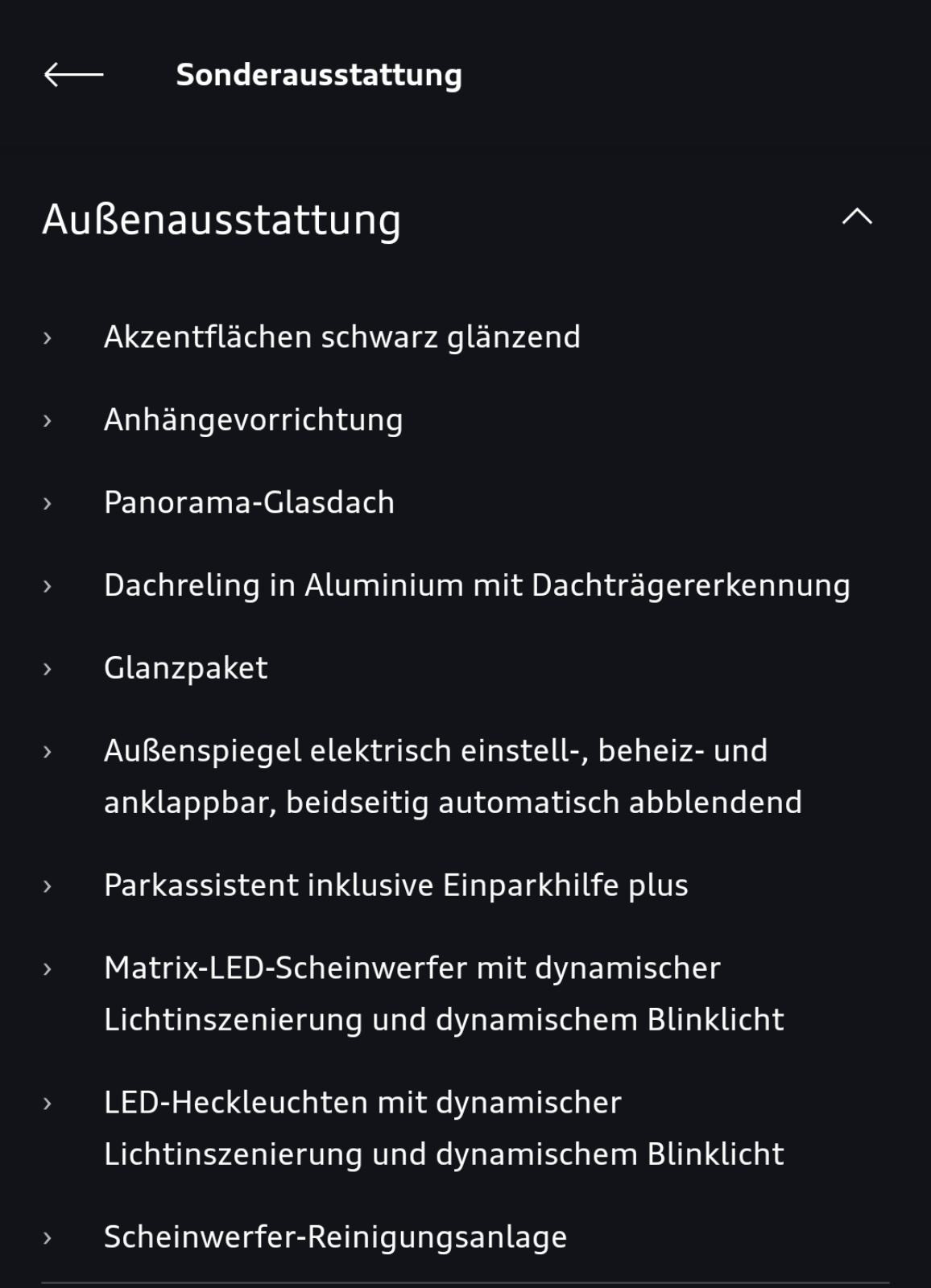Screen dimensions: 931x1288
Task: Open chevron beside LED-Heckleuchten entry
Action: click(x=48, y=1104)
